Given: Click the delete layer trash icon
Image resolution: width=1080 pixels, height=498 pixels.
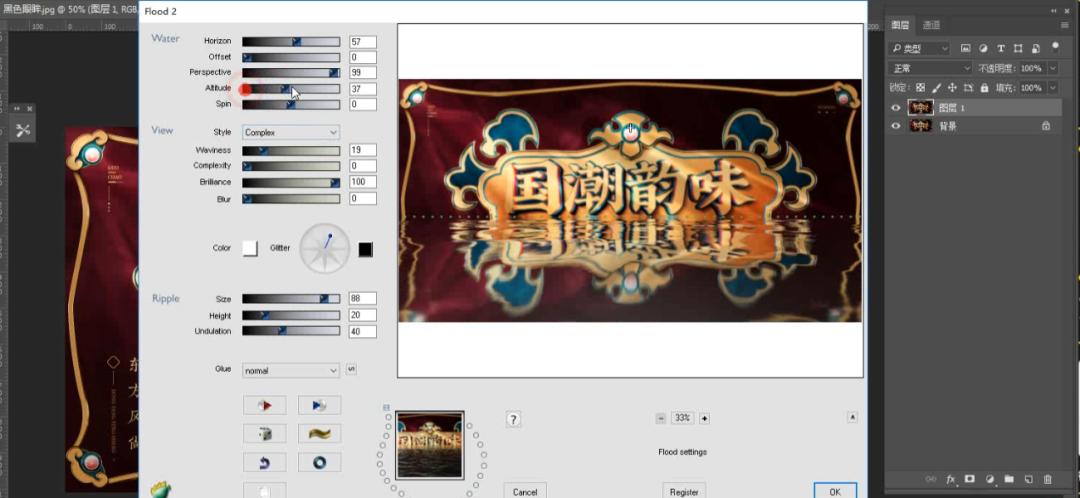Looking at the screenshot, I should pos(1048,479).
